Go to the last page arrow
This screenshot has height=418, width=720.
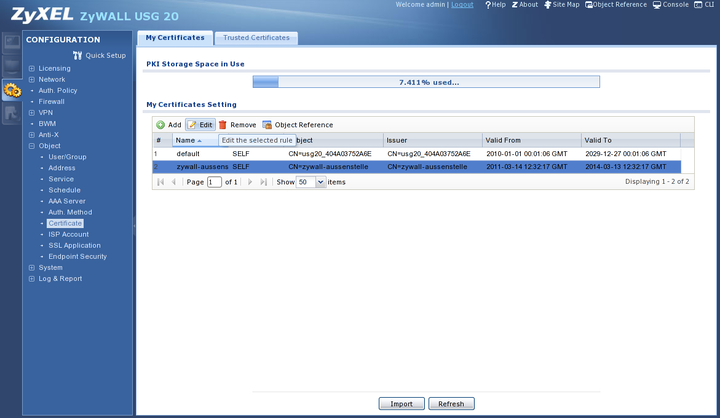[263, 182]
